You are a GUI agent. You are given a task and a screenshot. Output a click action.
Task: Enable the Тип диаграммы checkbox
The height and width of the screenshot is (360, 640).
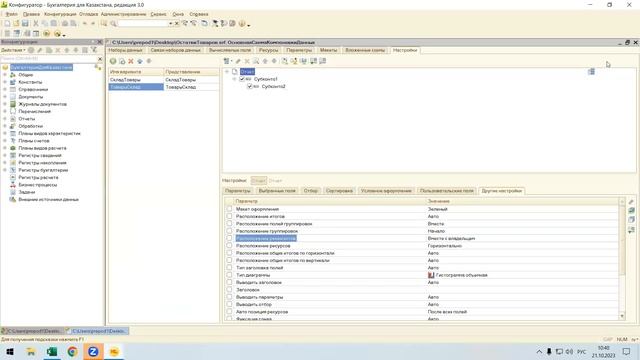[x=229, y=275]
